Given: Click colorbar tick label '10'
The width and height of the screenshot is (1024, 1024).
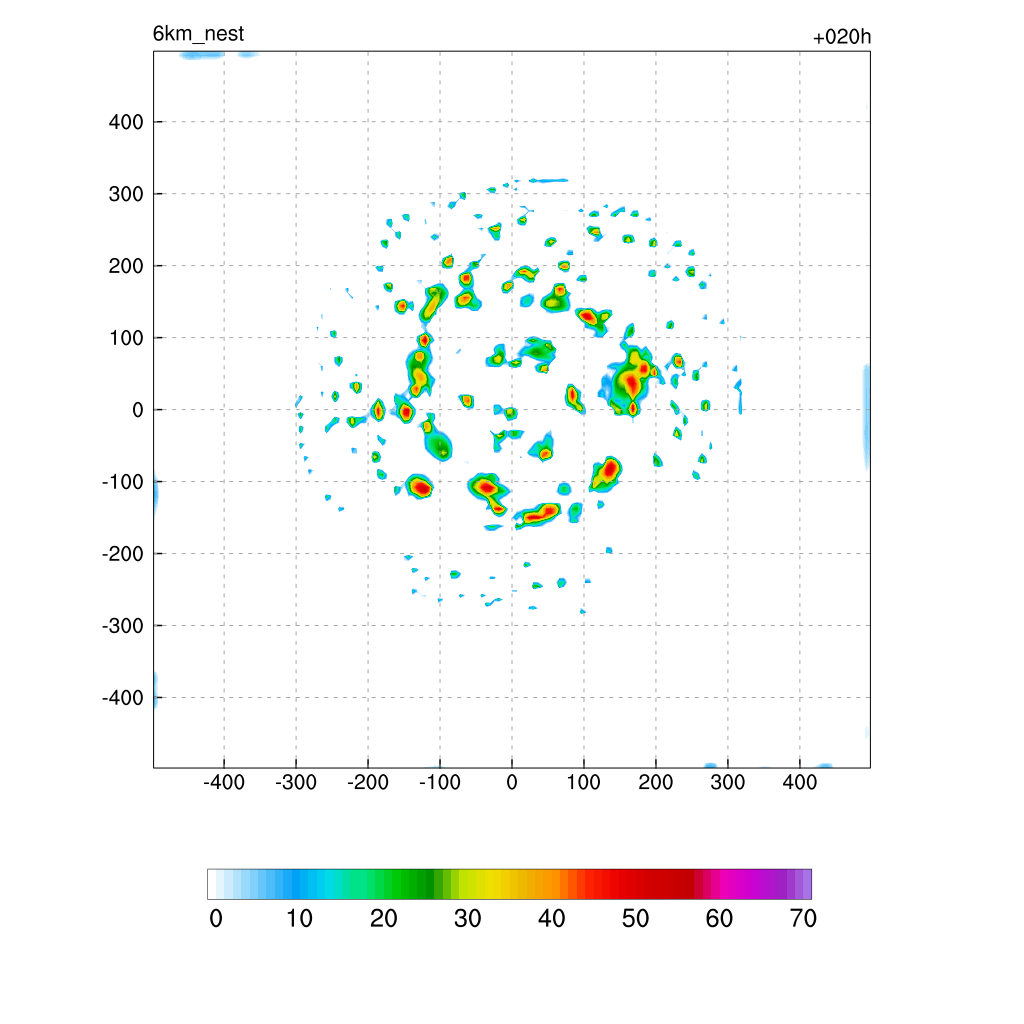Looking at the screenshot, I should point(299,919).
